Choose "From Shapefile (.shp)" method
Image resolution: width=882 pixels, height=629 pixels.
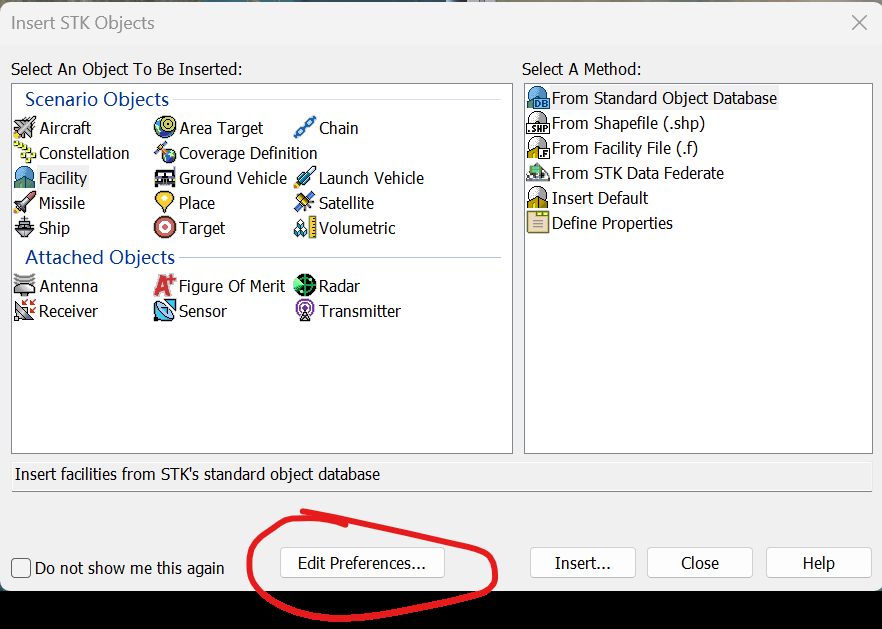628,123
